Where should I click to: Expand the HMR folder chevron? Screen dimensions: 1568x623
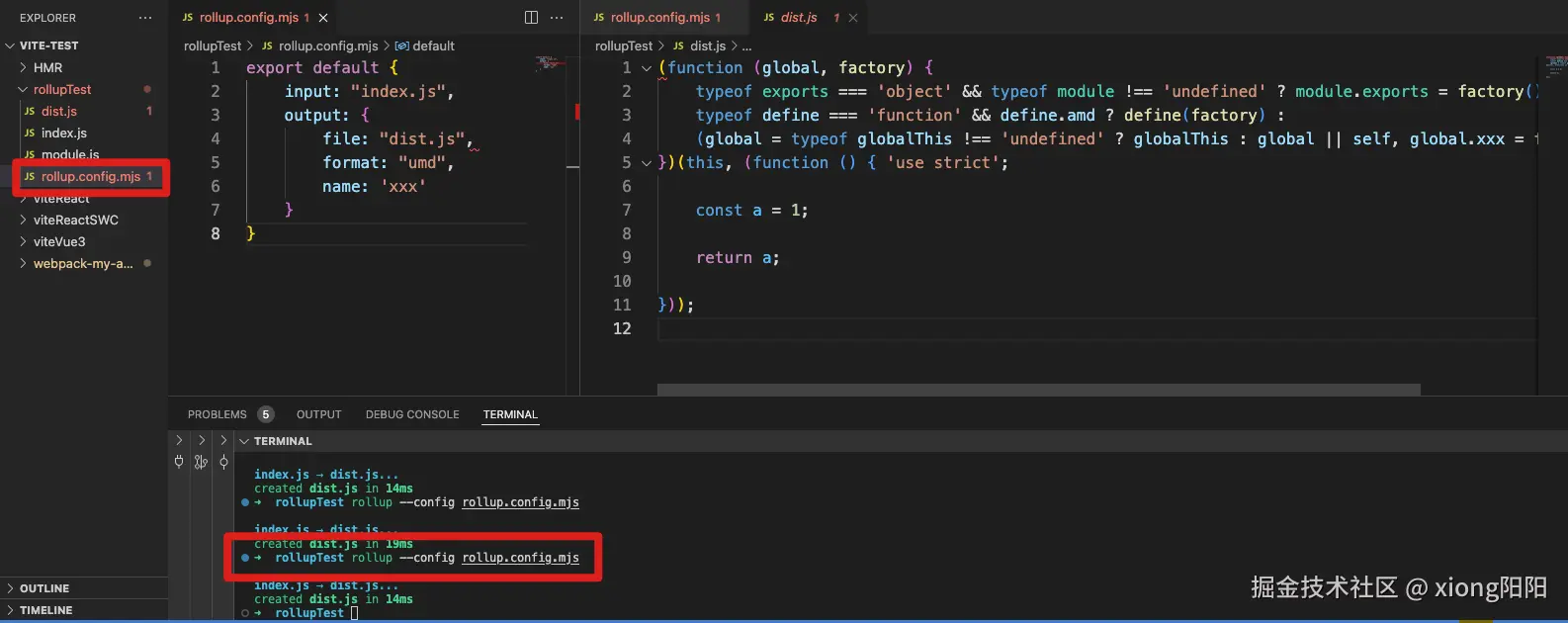pyautogui.click(x=23, y=68)
